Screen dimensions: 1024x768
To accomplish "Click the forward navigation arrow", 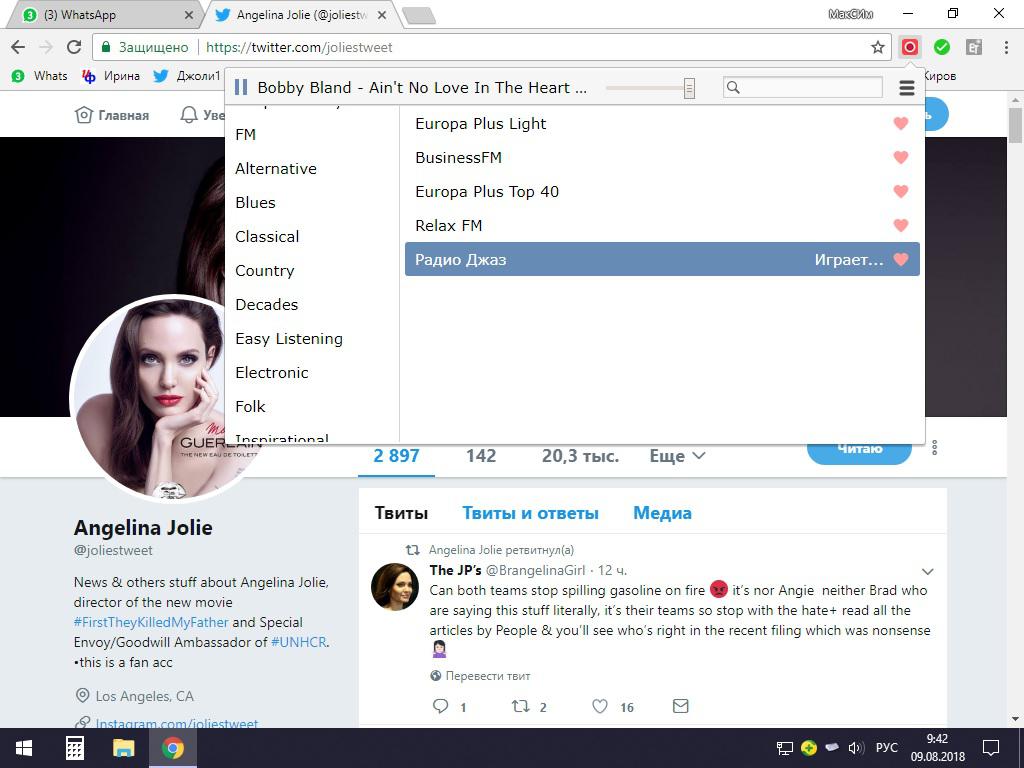I will pos(46,47).
